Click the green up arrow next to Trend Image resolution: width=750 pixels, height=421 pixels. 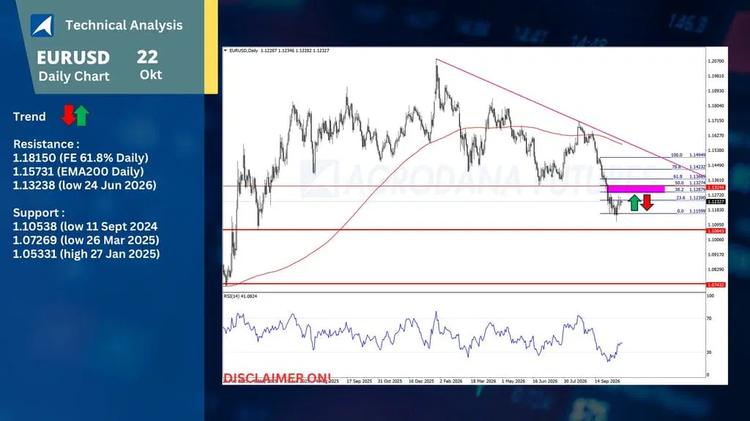[82, 116]
